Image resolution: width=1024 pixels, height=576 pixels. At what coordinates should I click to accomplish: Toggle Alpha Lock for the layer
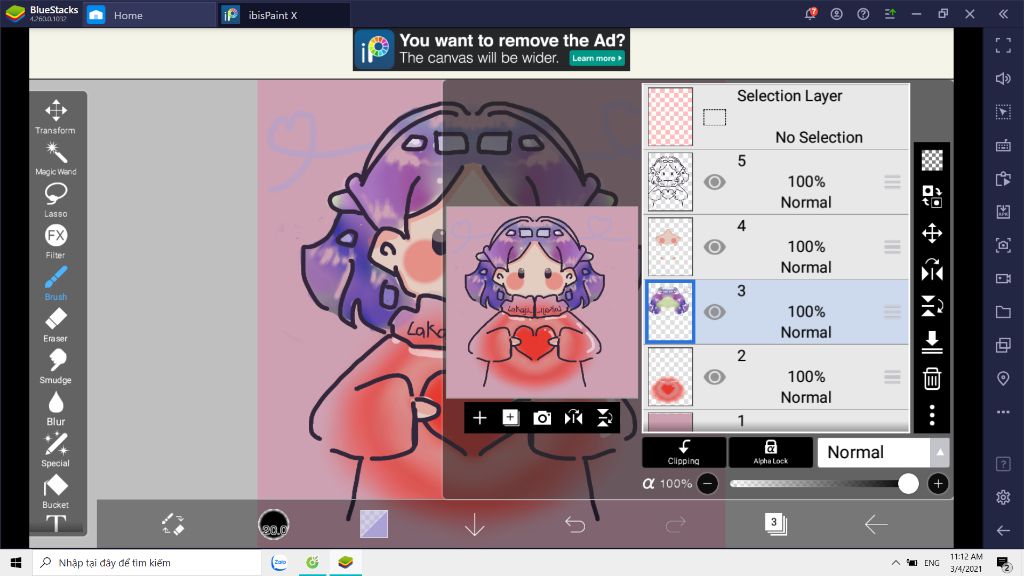tap(771, 452)
